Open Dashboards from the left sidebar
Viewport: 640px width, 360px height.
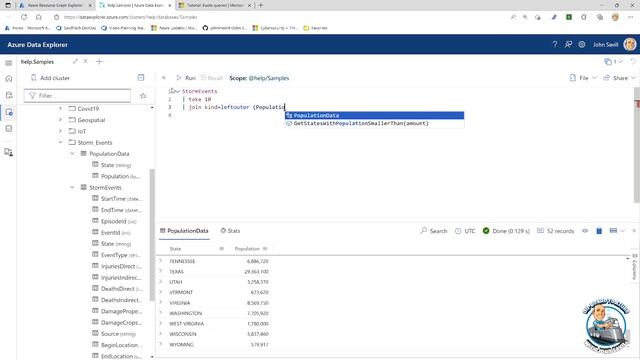[9, 129]
